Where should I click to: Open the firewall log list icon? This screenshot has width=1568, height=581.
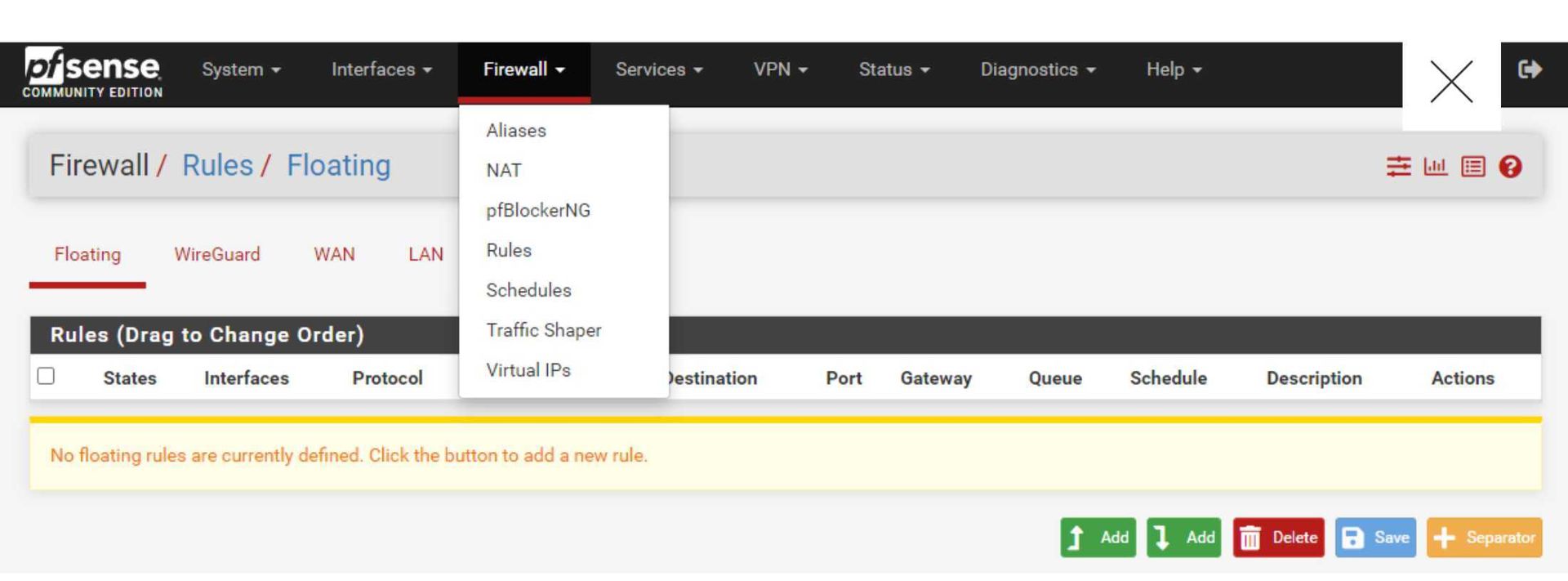1472,167
